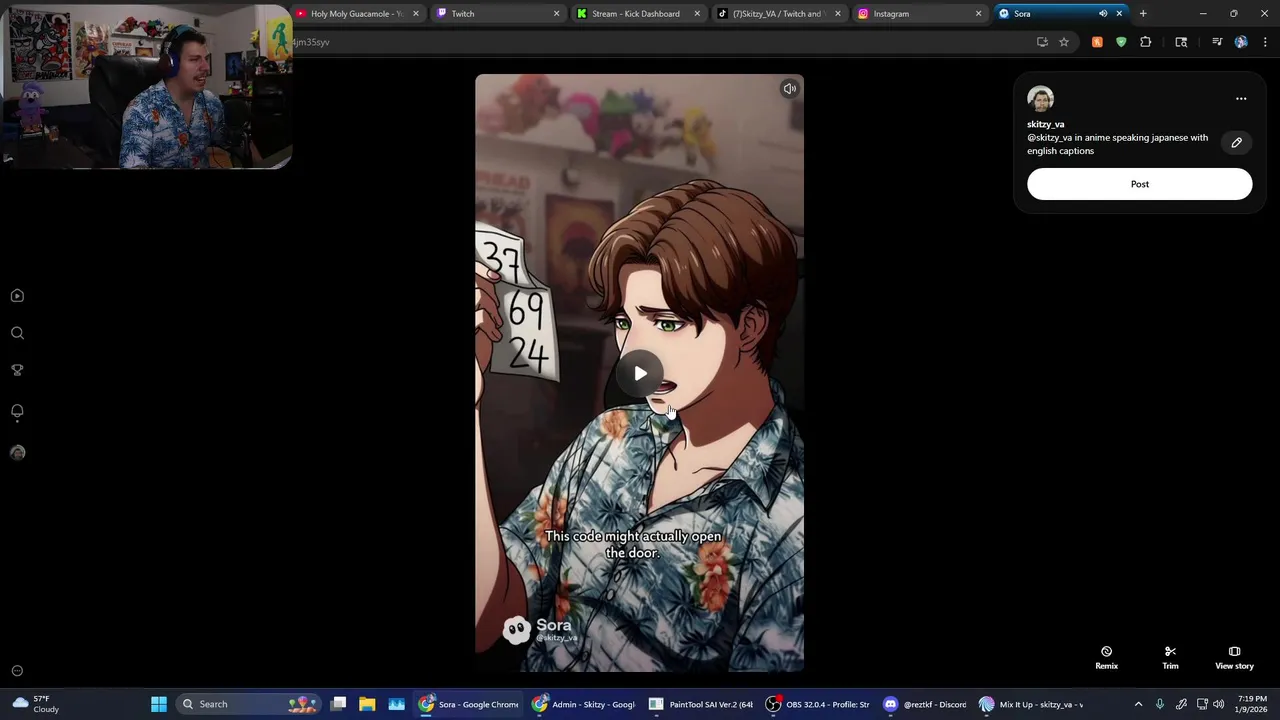The width and height of the screenshot is (1280, 720).
Task: Play the Sora anime video
Action: 640,373
